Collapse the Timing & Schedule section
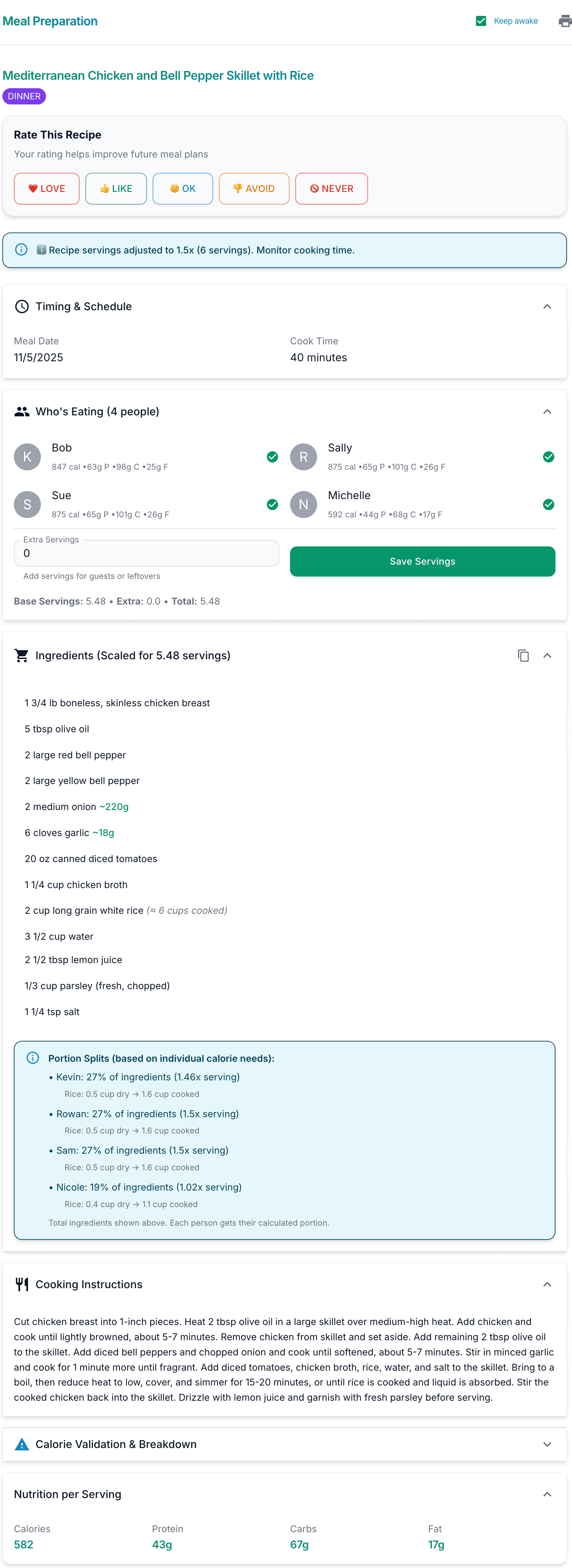Viewport: 572px width, 1568px height. [x=546, y=306]
